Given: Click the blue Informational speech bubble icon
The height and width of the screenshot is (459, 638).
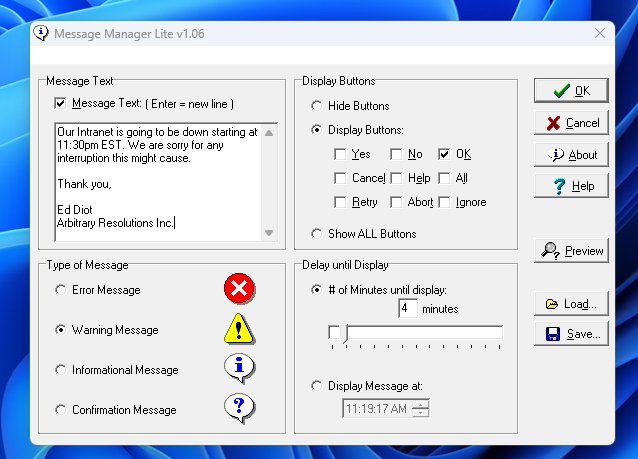Looking at the screenshot, I should (239, 369).
